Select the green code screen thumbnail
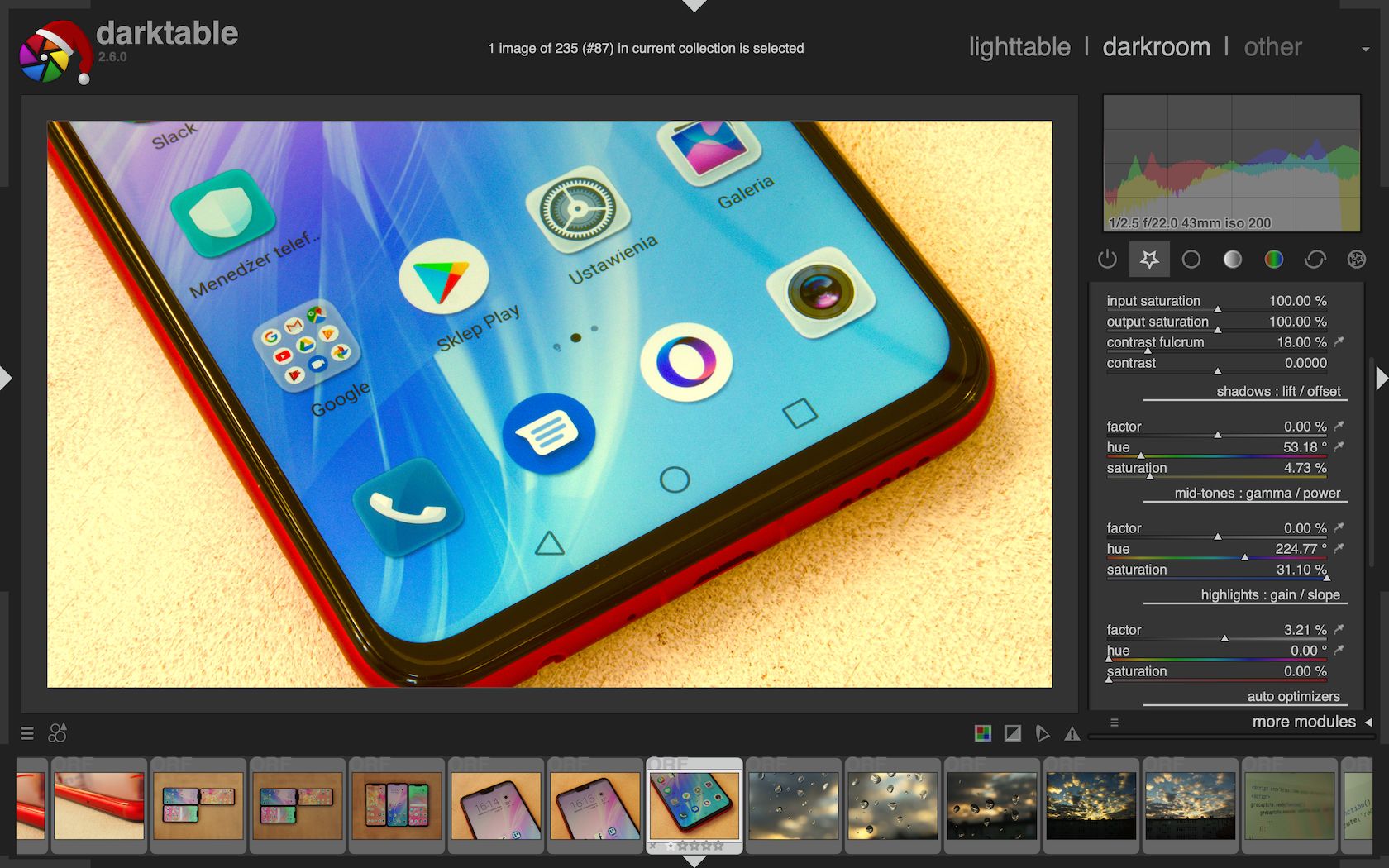 (x=1290, y=806)
